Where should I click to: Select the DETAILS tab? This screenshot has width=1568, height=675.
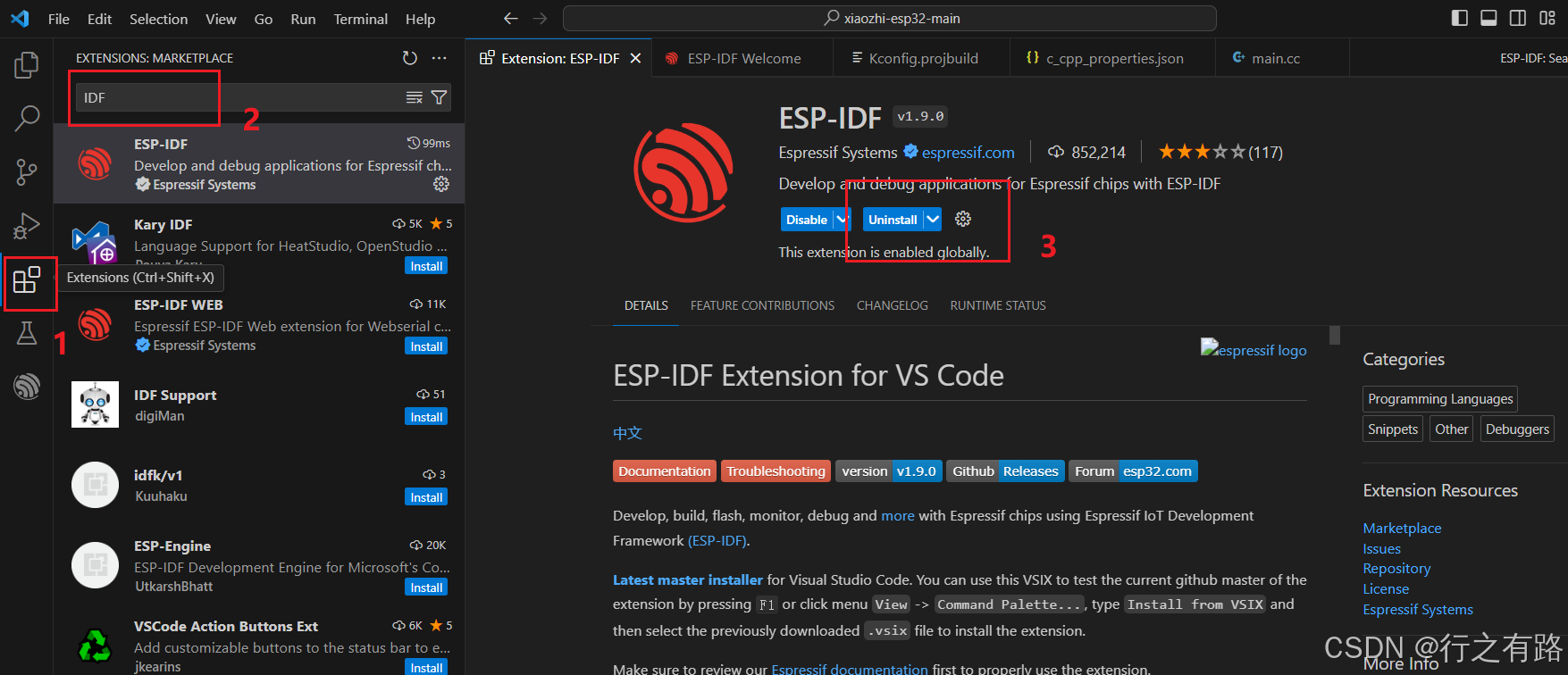(x=646, y=305)
